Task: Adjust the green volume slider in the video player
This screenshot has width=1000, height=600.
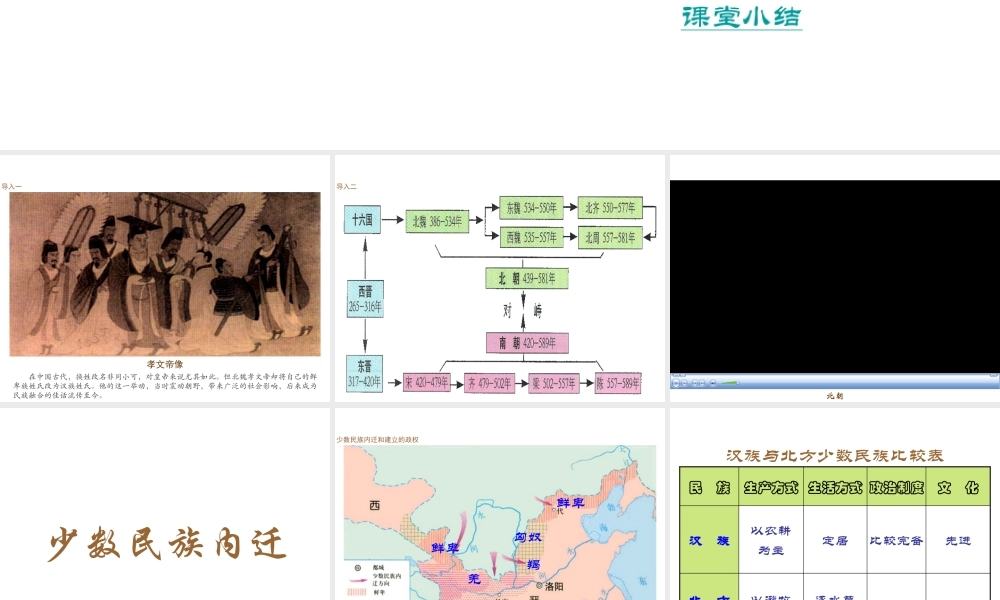Action: [x=730, y=383]
